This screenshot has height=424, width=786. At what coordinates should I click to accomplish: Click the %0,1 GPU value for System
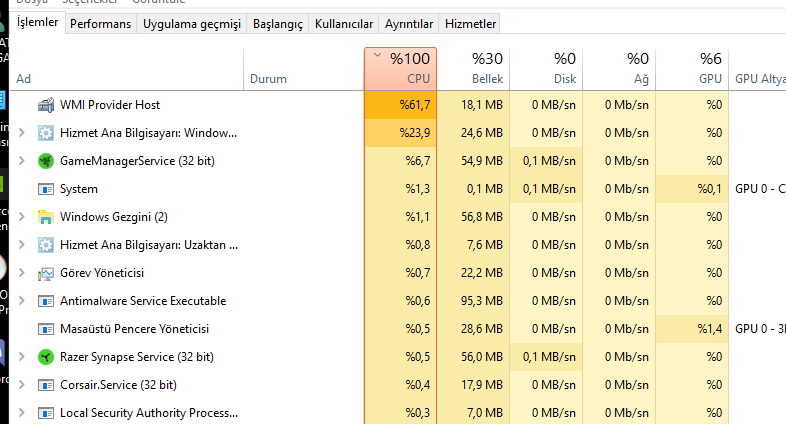[x=709, y=189]
